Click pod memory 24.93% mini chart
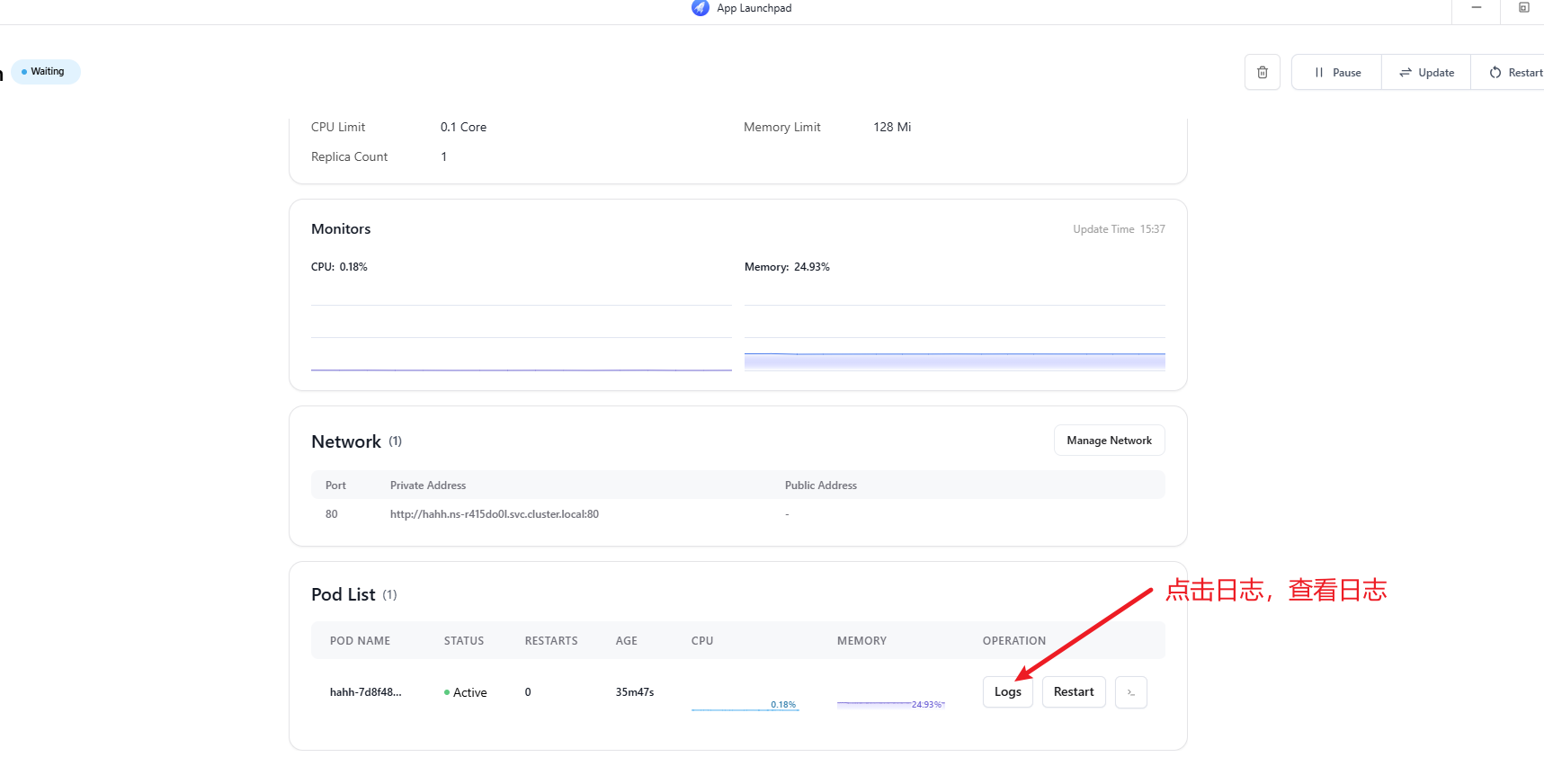 pos(890,702)
